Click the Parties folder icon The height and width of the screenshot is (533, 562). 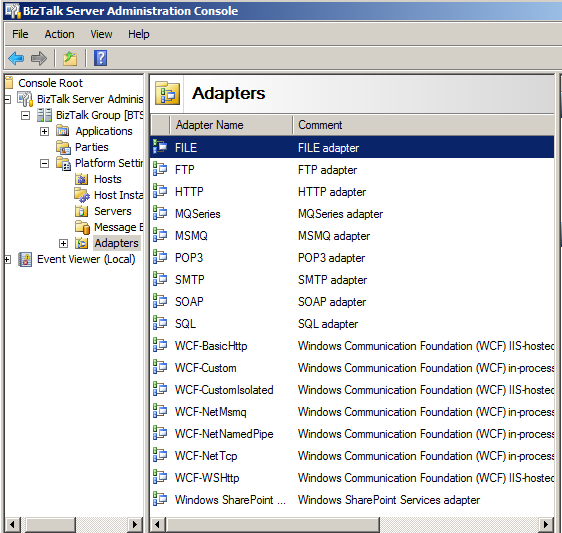pos(63,147)
